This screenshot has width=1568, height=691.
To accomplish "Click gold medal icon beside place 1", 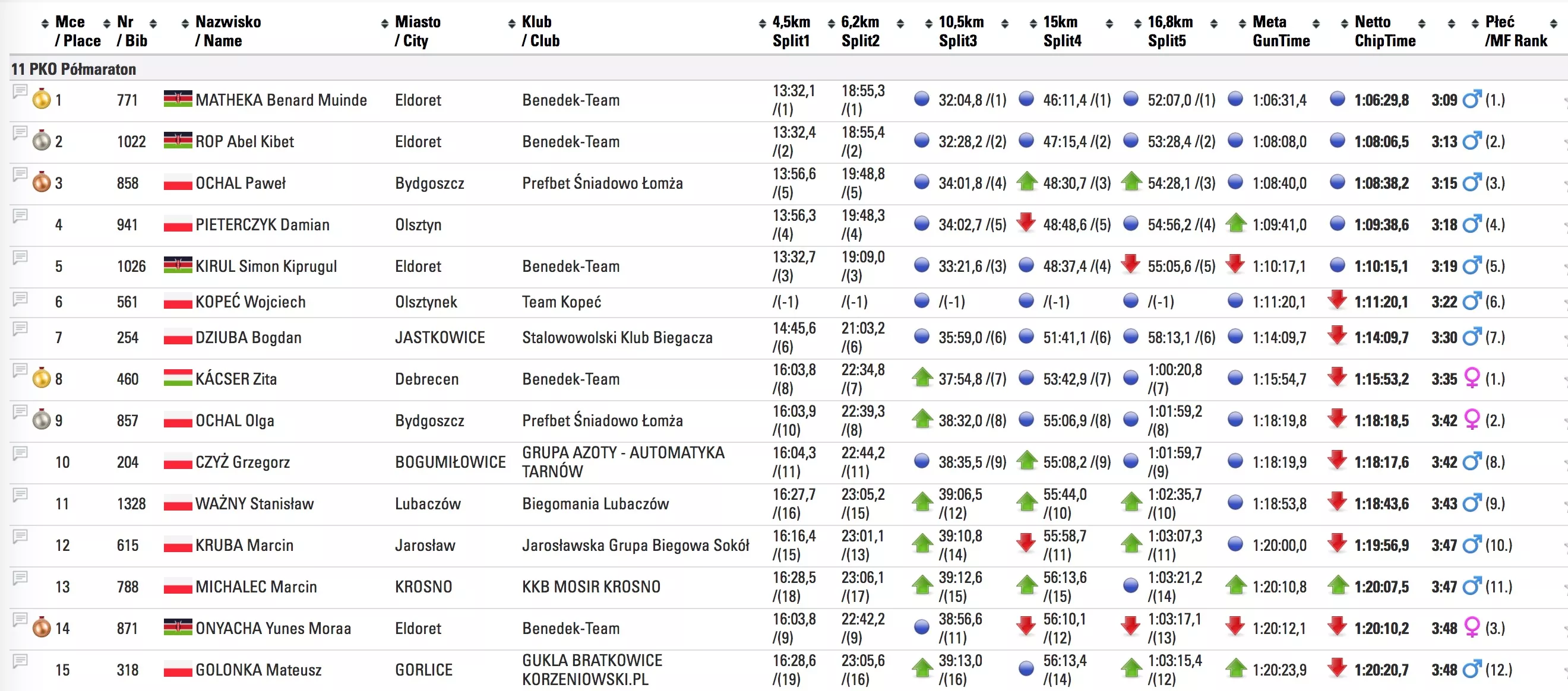I will (42, 99).
